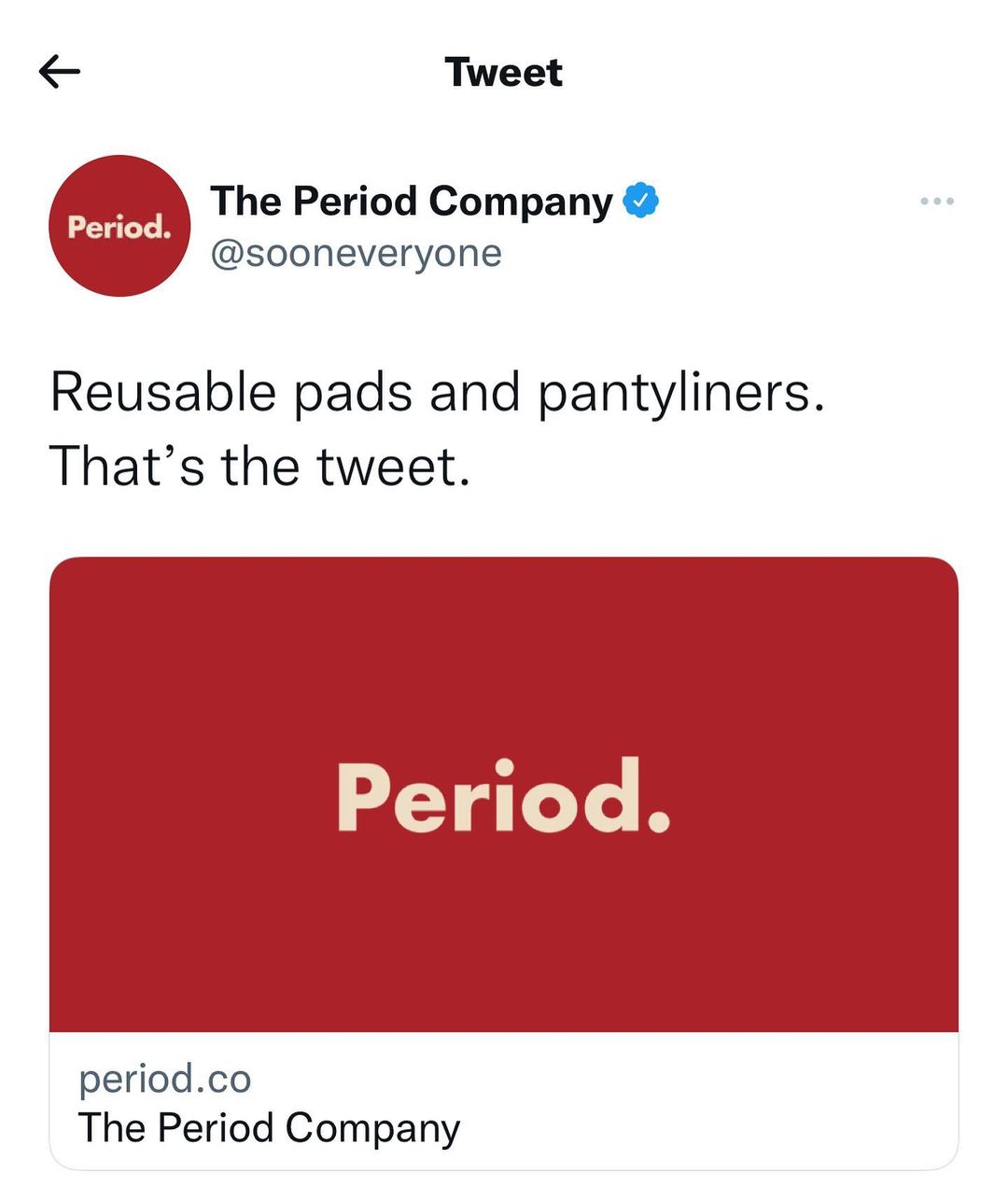Image resolution: width=1008 pixels, height=1200 pixels.
Task: Visit the period.co domain link
Action: coord(165,1079)
